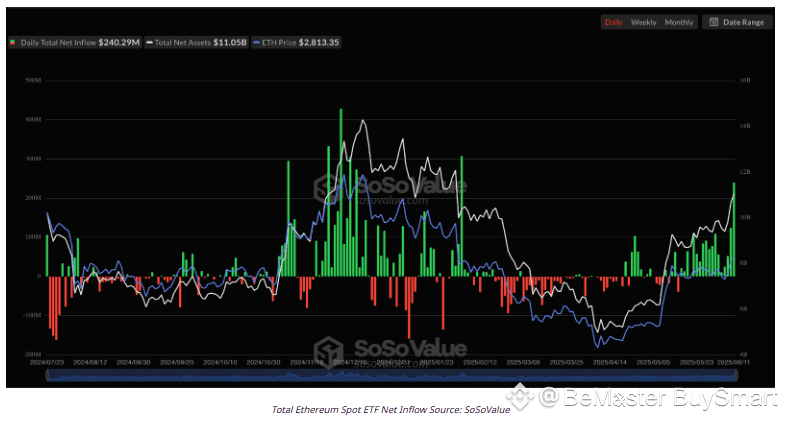Click the blue ETH Price legend marker
Image resolution: width=785 pixels, height=422 pixels.
(256, 43)
